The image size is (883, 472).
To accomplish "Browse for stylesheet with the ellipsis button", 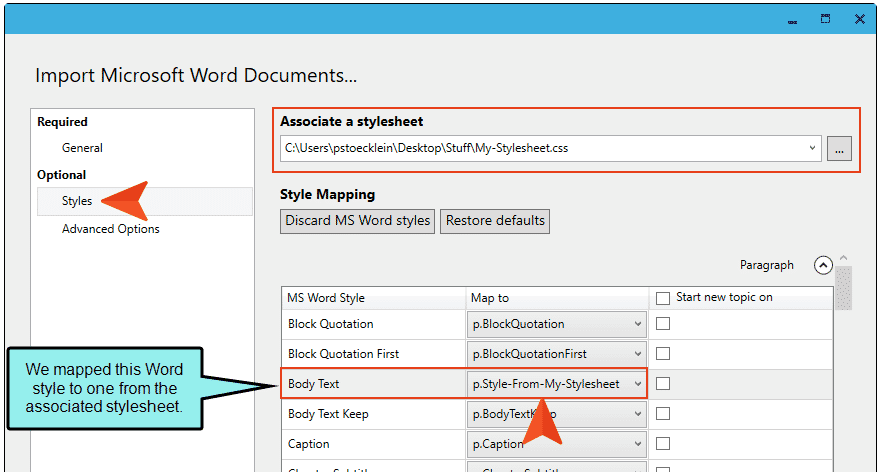I will coord(839,149).
